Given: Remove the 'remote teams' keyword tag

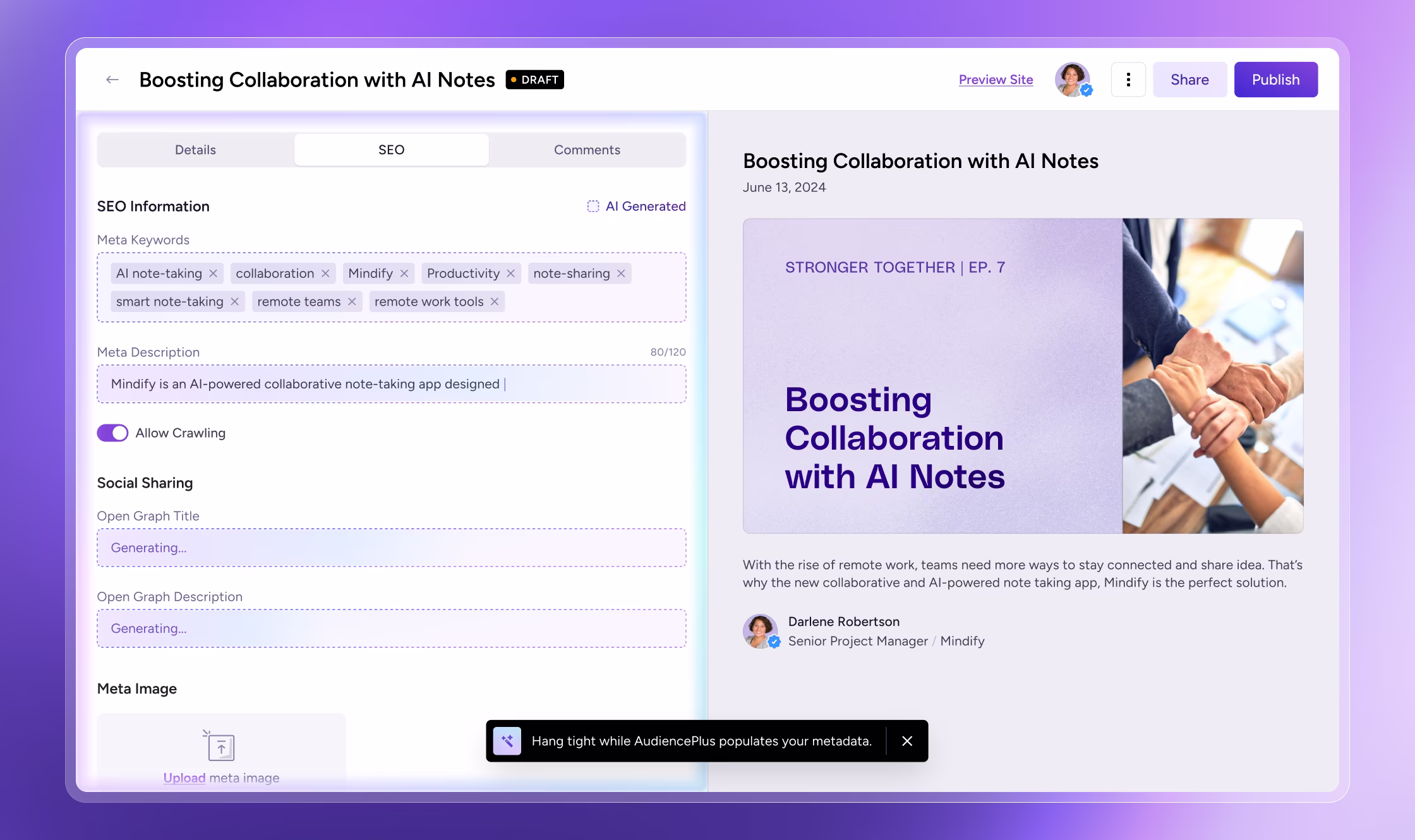Looking at the screenshot, I should [x=352, y=302].
